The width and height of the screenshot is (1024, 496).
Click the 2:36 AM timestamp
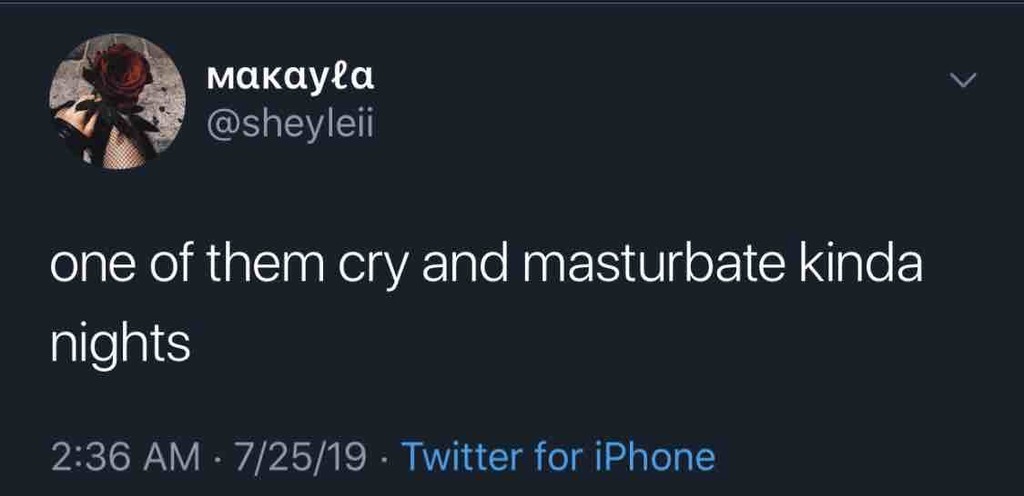point(123,457)
